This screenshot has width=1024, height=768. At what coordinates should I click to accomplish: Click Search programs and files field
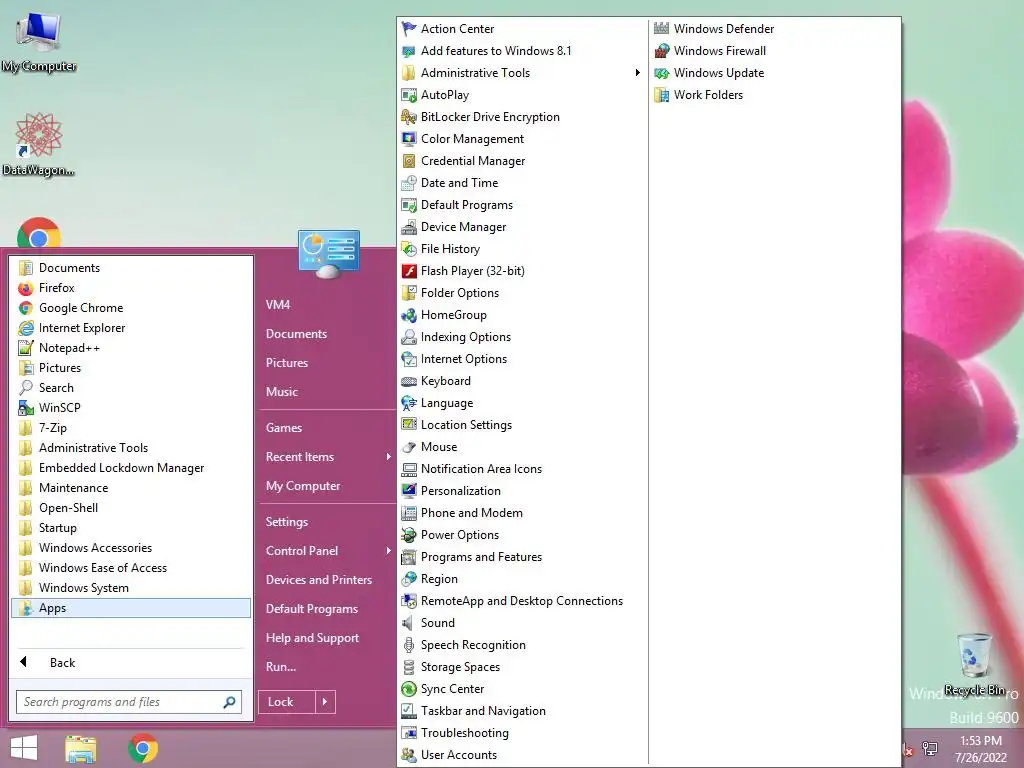118,702
